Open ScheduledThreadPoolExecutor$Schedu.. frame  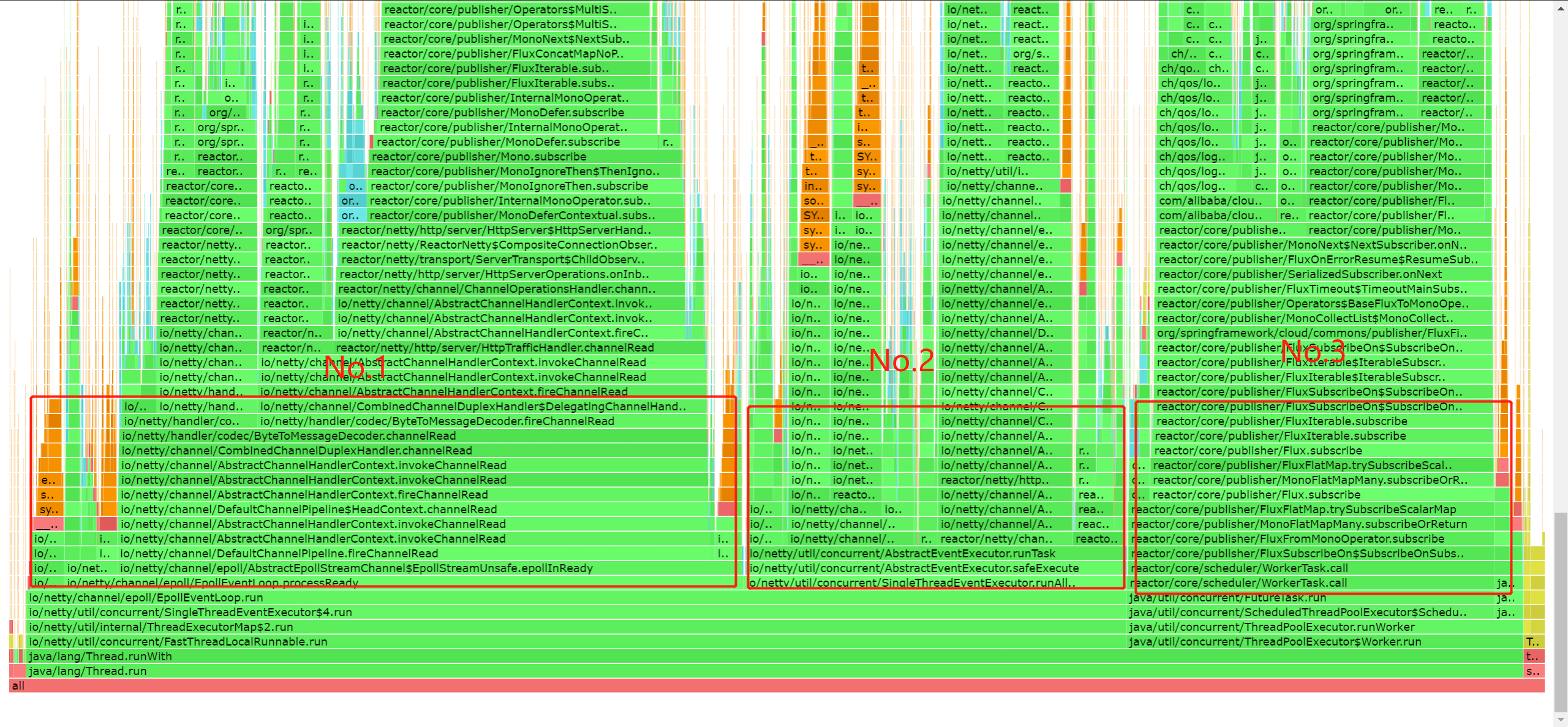pos(1311,612)
